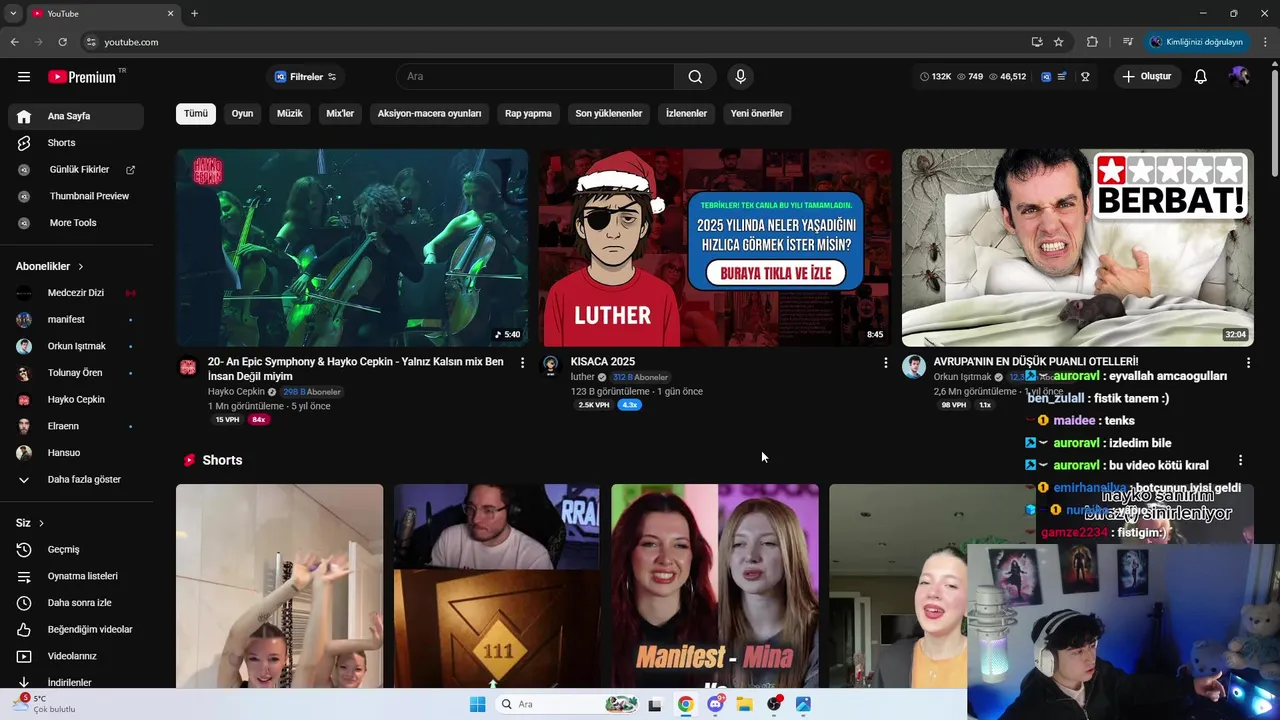Open Orkun Işıtmak subscription in sidebar
Image resolution: width=1280 pixels, height=720 pixels.
76,346
